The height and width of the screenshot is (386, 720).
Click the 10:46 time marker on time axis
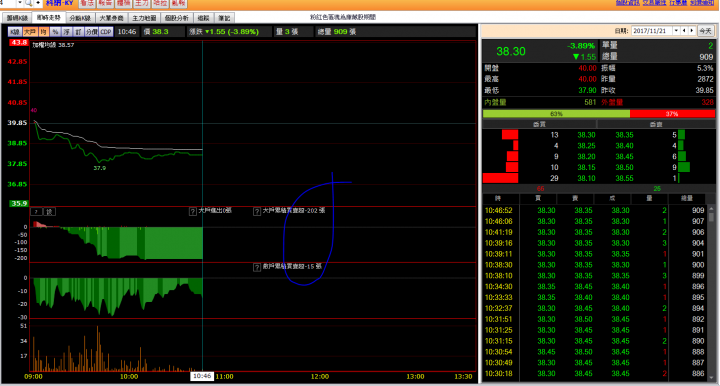coord(202,376)
